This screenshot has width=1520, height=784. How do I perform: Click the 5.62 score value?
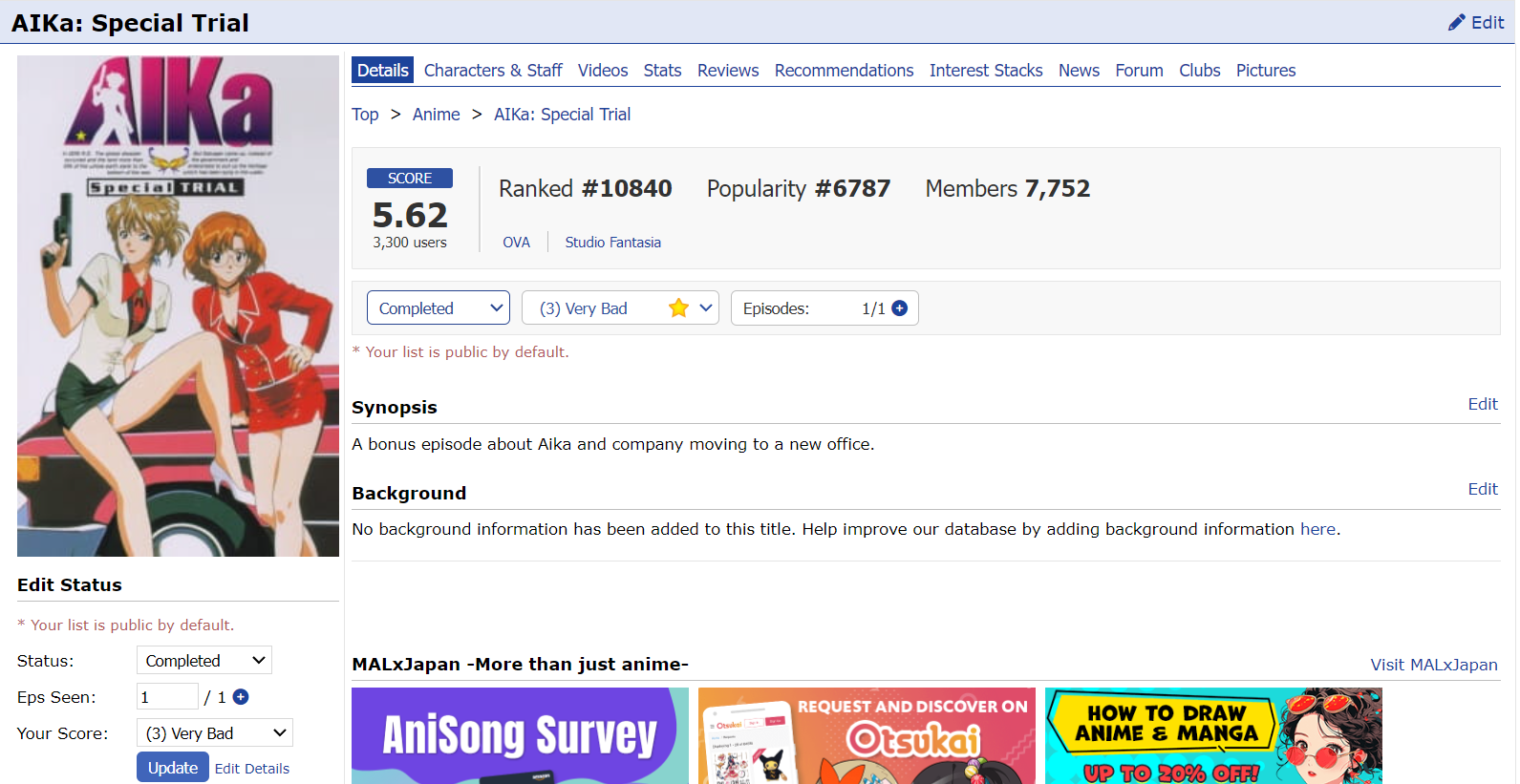tap(410, 215)
